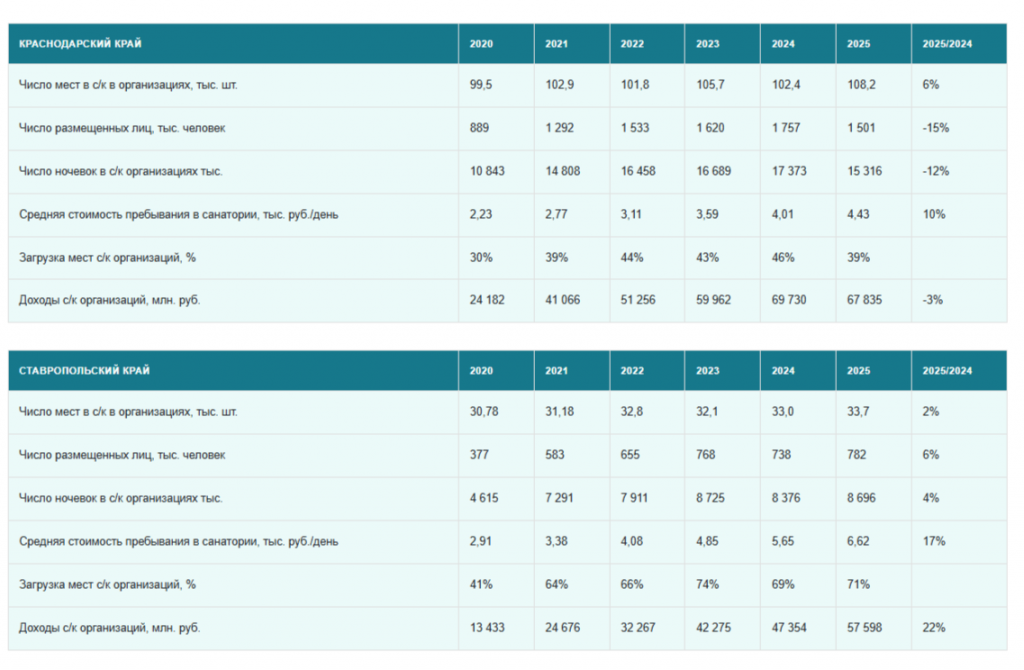Click the СТАВРОПОЛЬСКИЙ КРАЙ table header
The height and width of the screenshot is (670, 1024).
point(84,370)
